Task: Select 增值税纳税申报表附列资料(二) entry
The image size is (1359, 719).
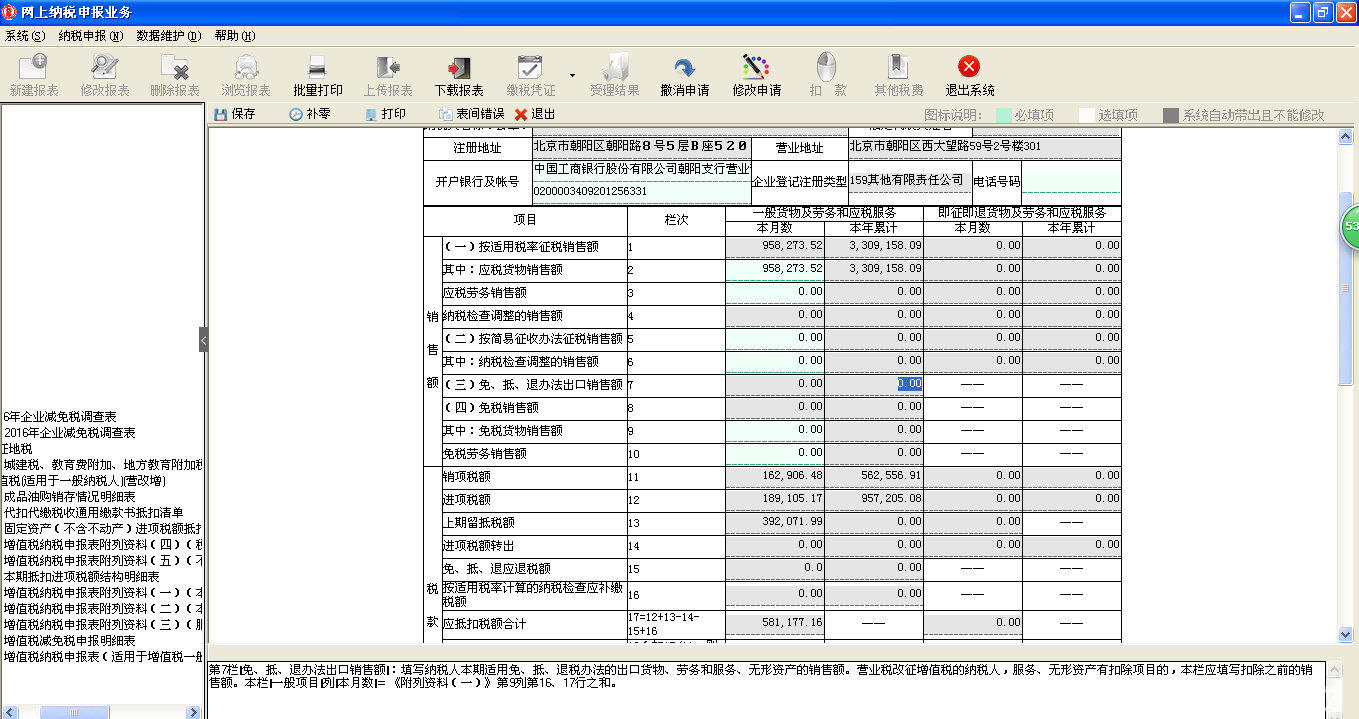Action: (102, 609)
